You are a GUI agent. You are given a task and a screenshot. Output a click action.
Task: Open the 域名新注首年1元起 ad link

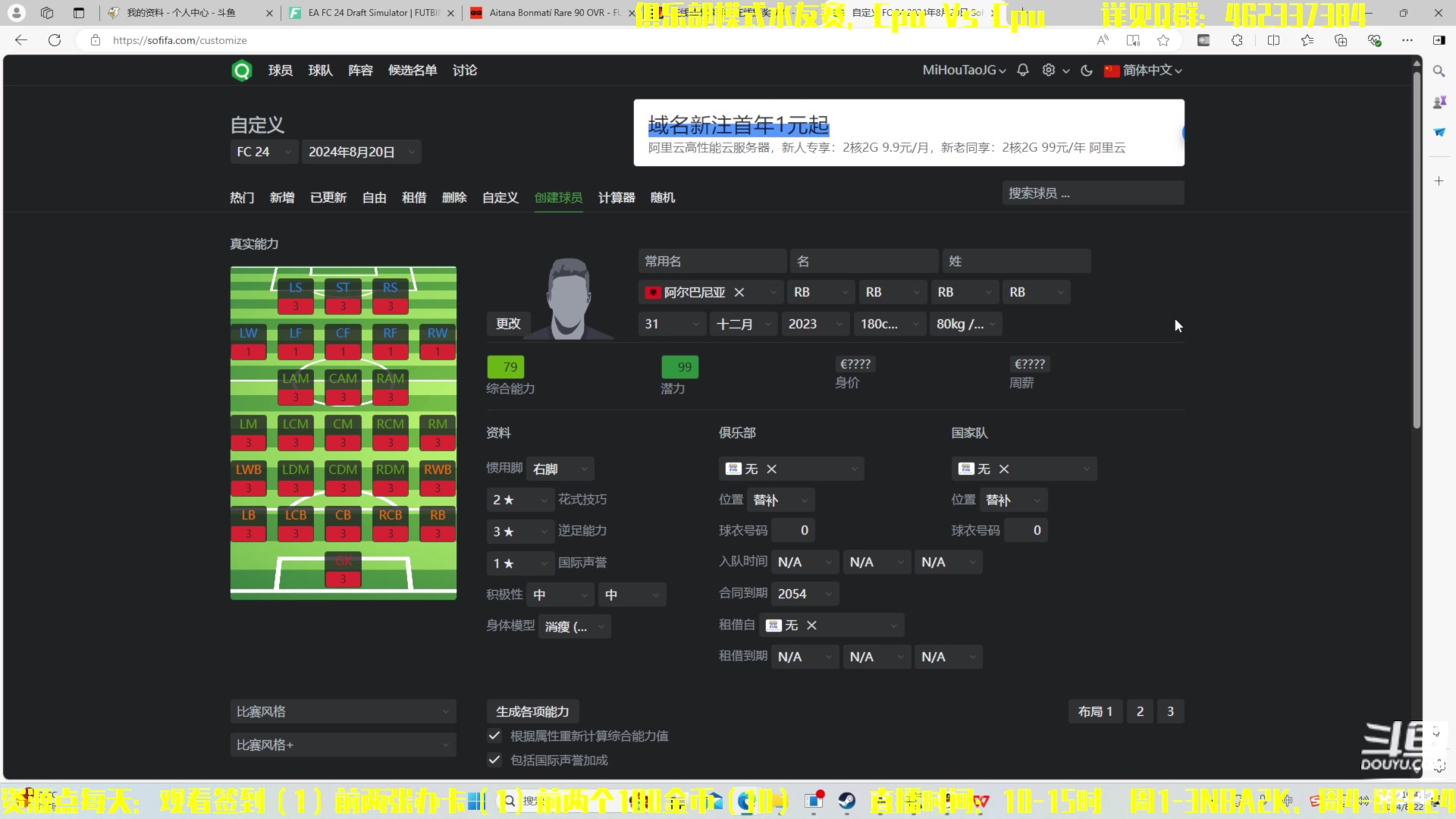tap(738, 125)
